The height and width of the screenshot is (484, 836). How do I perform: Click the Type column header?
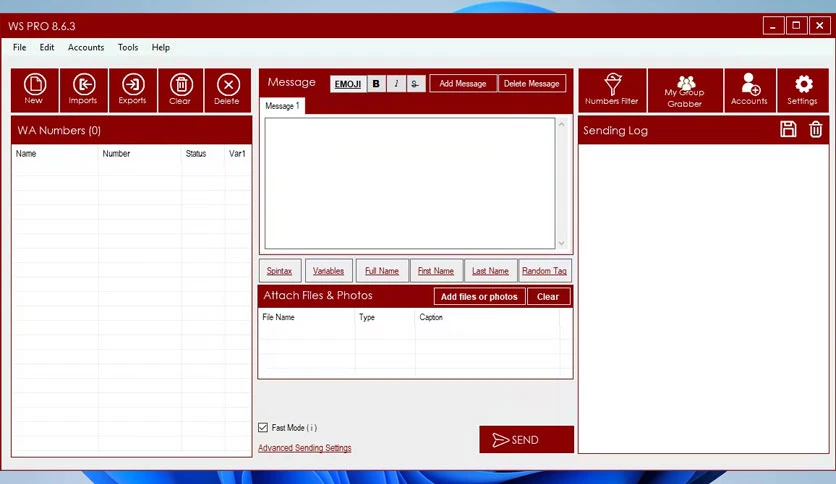[x=385, y=317]
